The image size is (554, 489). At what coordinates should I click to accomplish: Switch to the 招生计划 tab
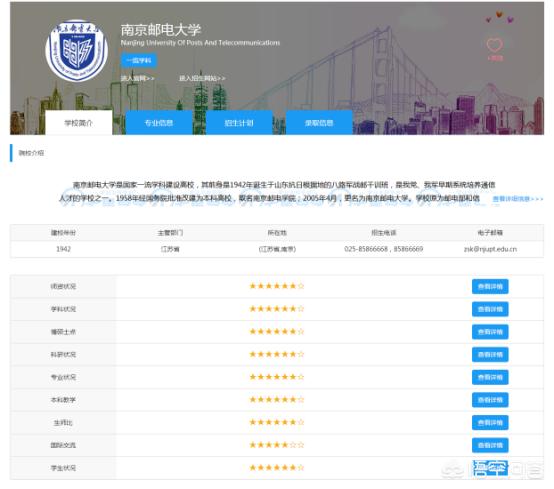tap(239, 123)
